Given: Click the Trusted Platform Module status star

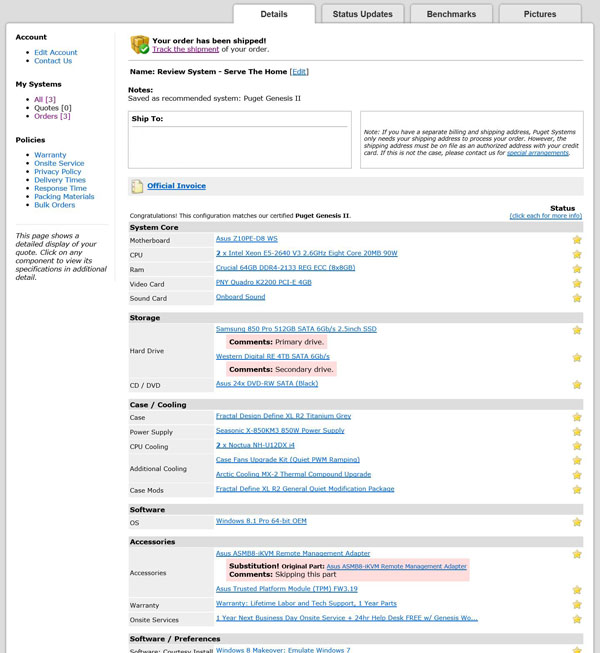Looking at the screenshot, I should pos(577,590).
